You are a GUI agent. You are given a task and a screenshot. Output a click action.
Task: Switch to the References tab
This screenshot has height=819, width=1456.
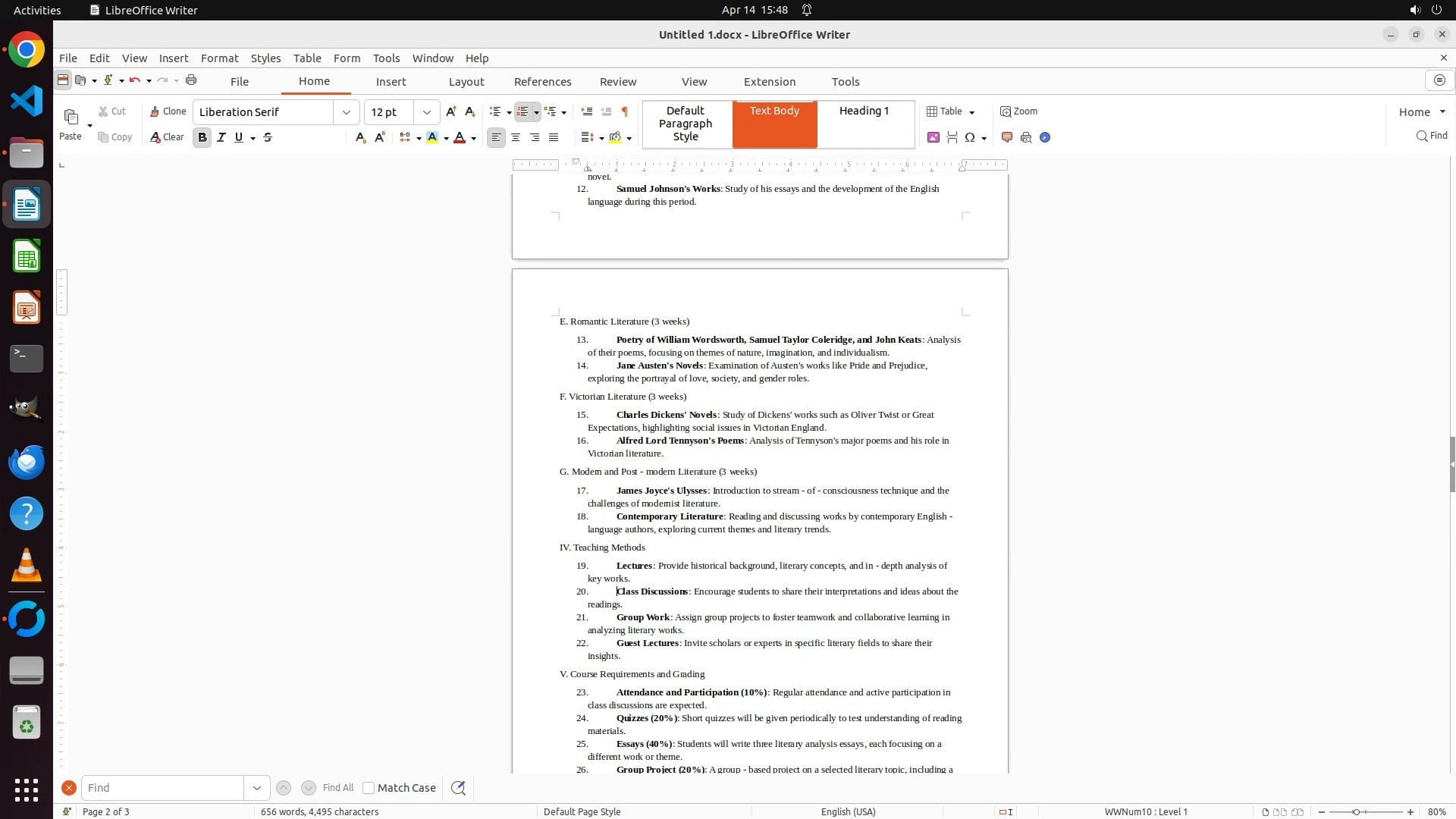542,82
